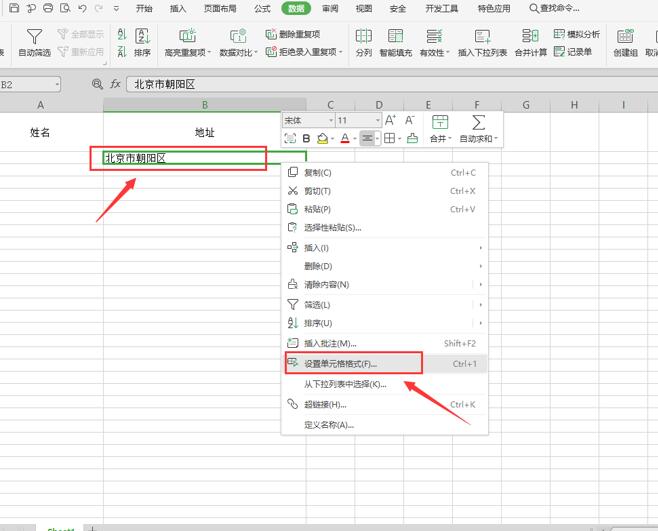Expand the 拒绝录入重复项 dropdown
Image resolution: width=658 pixels, height=531 pixels.
(x=341, y=52)
